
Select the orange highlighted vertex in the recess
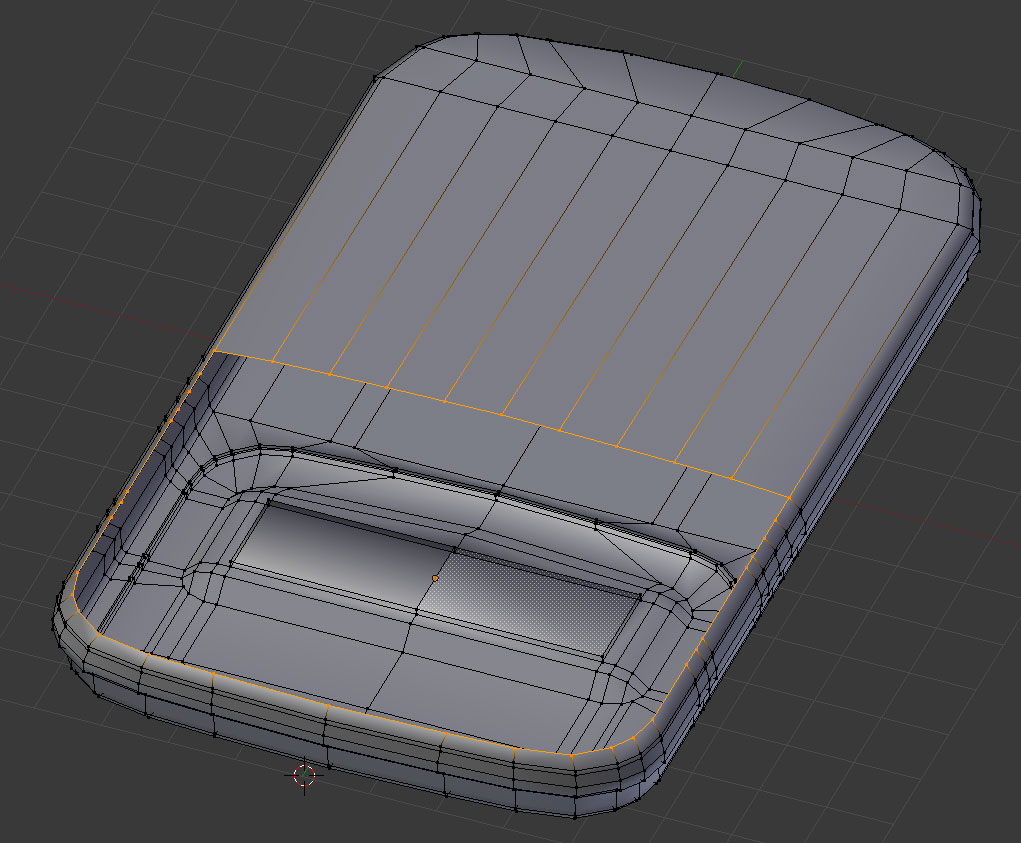(435, 578)
